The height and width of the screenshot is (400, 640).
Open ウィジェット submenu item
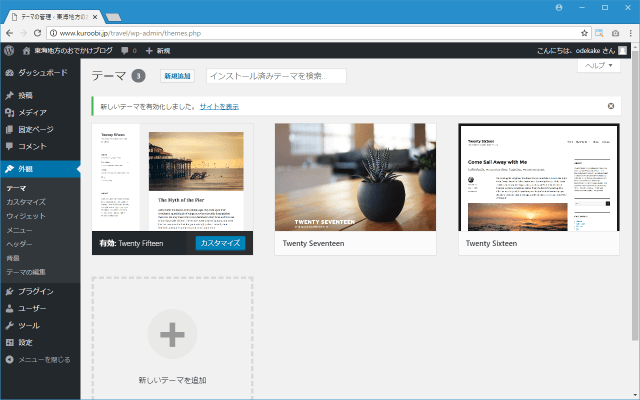coord(26,216)
